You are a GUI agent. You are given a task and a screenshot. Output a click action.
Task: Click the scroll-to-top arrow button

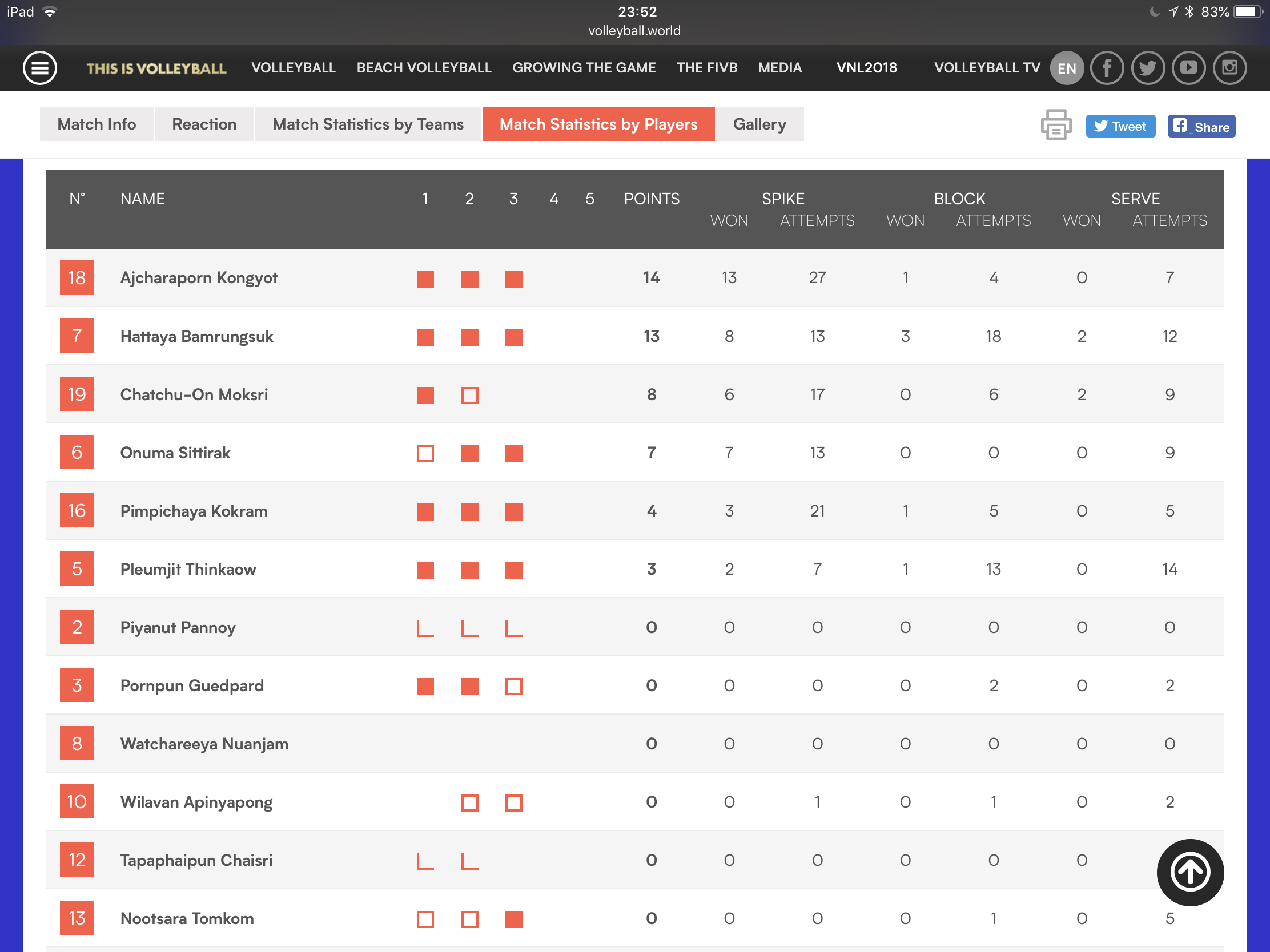point(1189,872)
